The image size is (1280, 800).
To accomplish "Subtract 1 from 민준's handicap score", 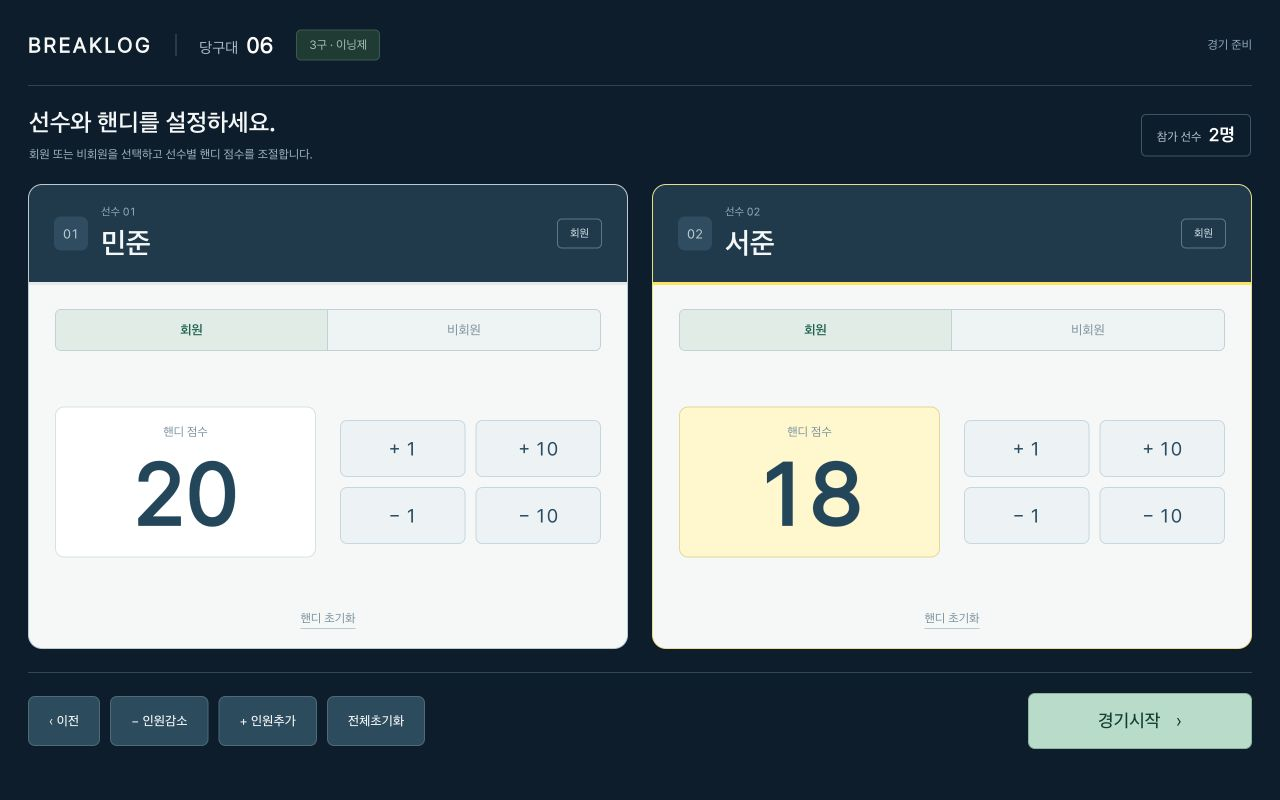I will [x=403, y=516].
